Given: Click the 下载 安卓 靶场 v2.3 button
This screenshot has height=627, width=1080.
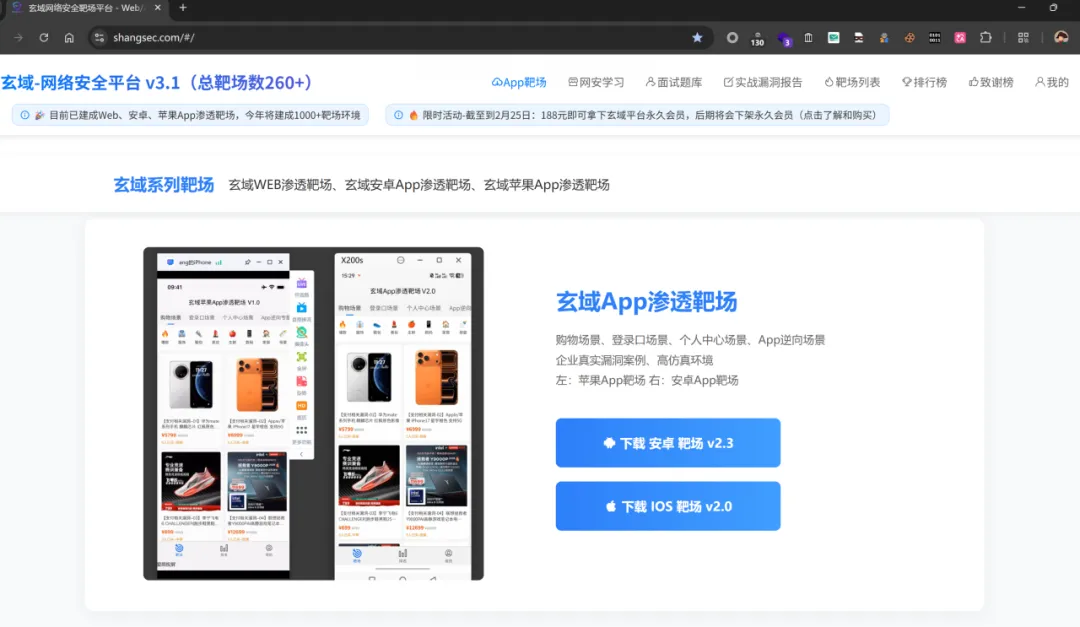Looking at the screenshot, I should (x=668, y=443).
